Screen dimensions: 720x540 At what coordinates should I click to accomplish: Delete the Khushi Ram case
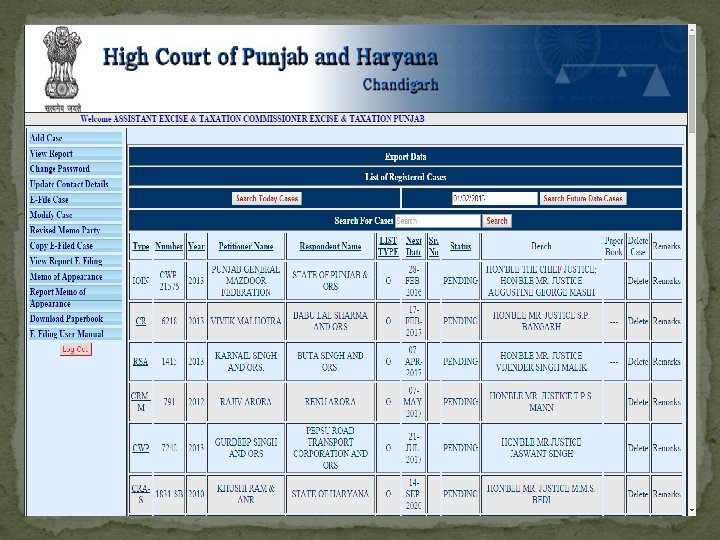point(638,494)
